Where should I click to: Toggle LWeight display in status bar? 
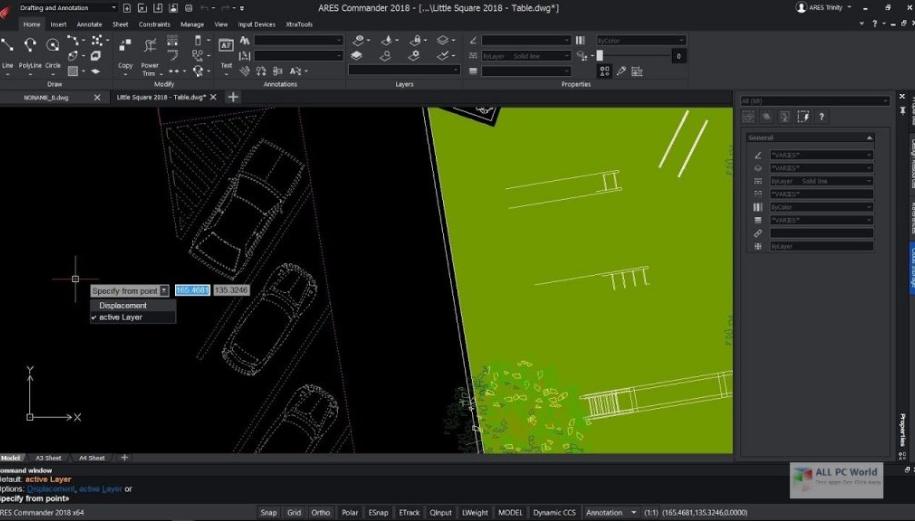click(475, 512)
